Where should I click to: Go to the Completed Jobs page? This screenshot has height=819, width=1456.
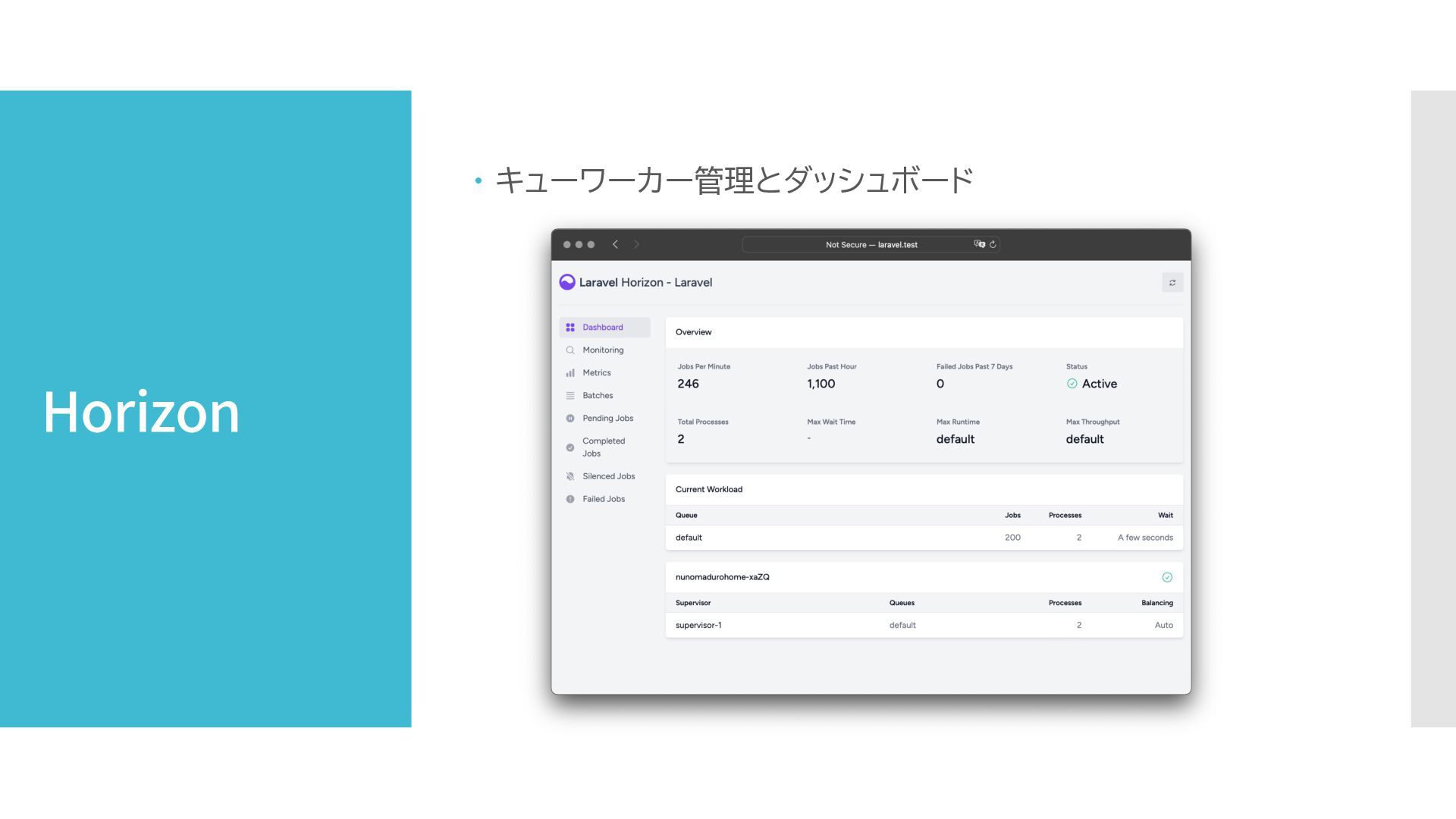tap(604, 447)
